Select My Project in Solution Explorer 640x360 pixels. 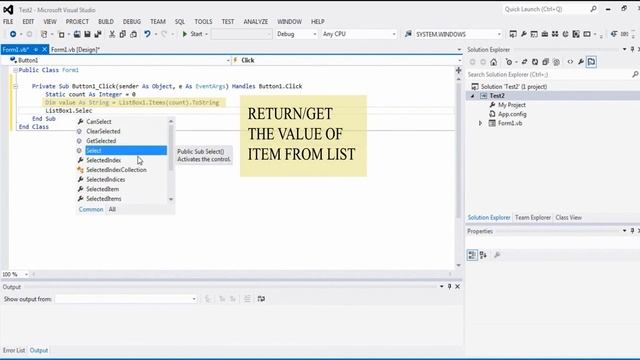point(511,105)
